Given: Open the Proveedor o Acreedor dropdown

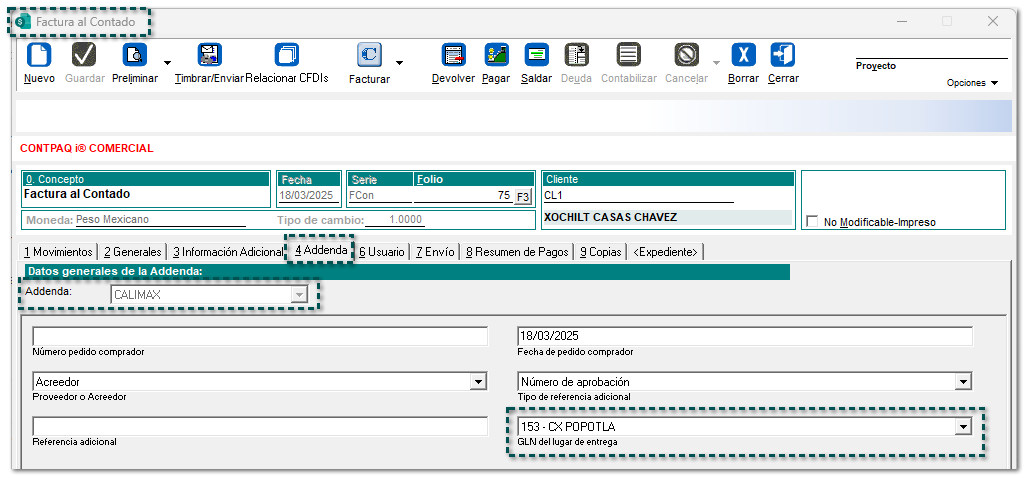Looking at the screenshot, I should (477, 382).
